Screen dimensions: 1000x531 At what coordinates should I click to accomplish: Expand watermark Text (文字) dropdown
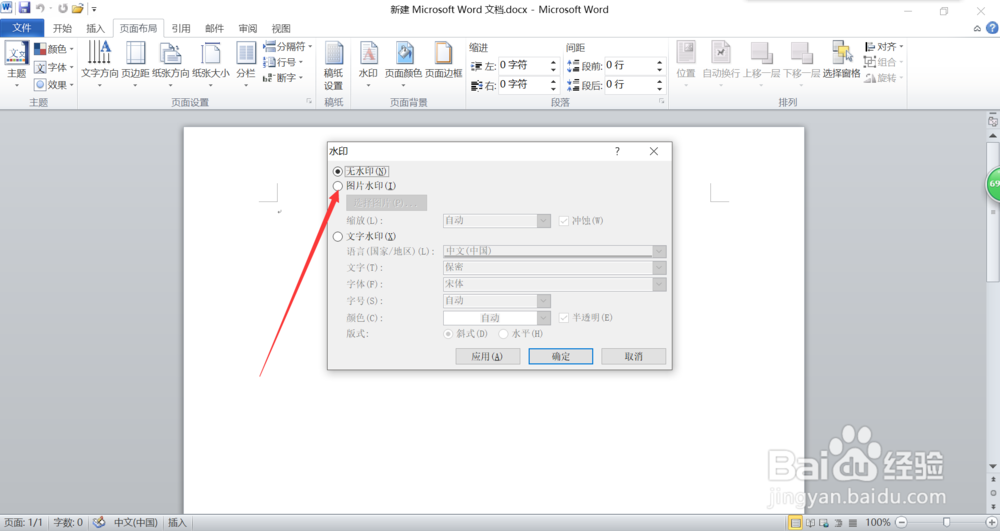click(659, 268)
